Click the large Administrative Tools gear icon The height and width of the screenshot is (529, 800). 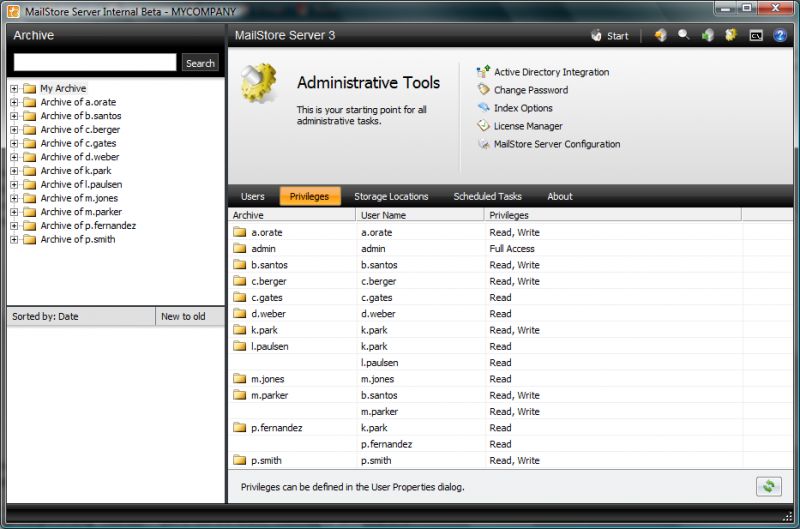click(x=260, y=83)
